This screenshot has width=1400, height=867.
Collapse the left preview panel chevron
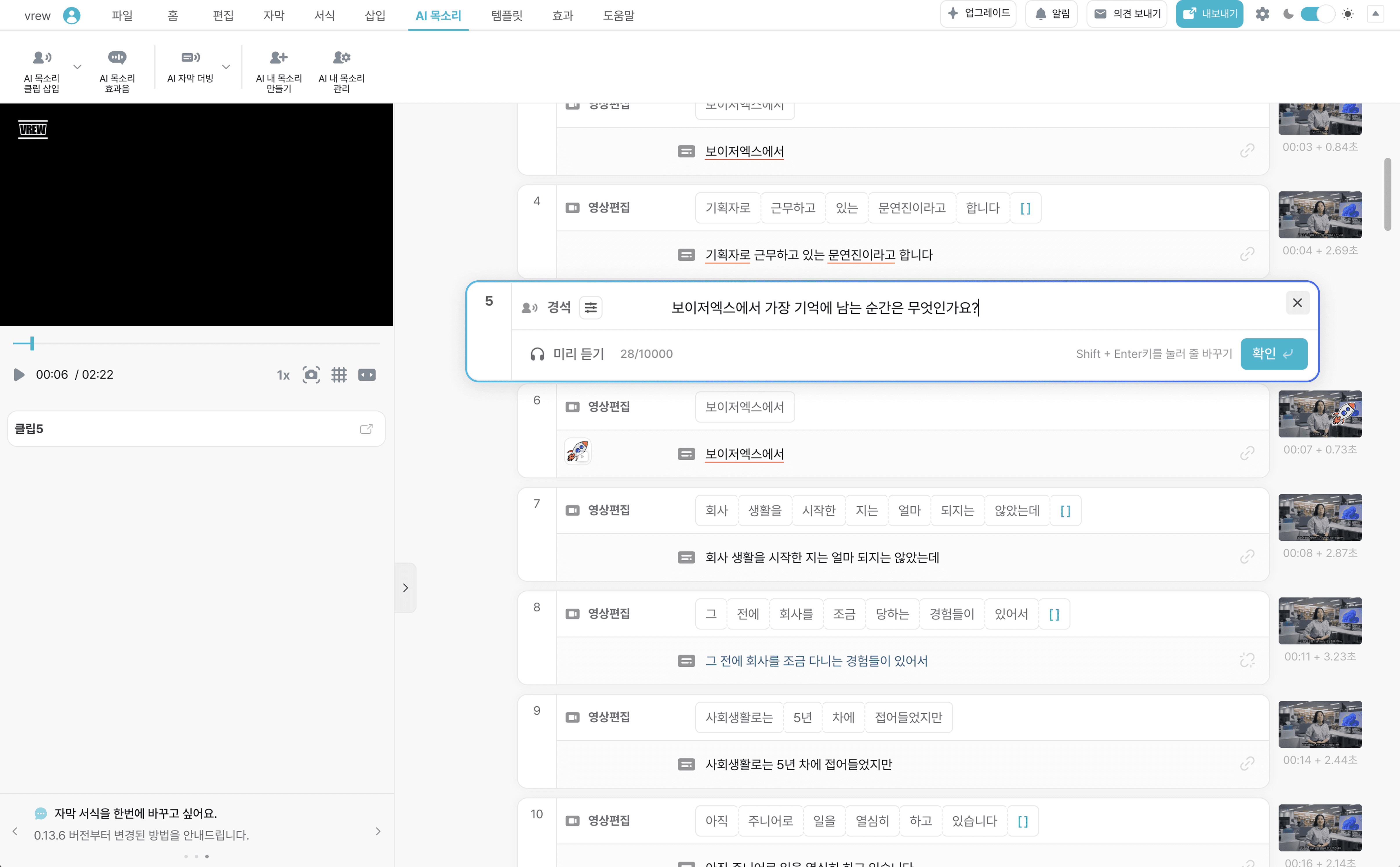405,588
